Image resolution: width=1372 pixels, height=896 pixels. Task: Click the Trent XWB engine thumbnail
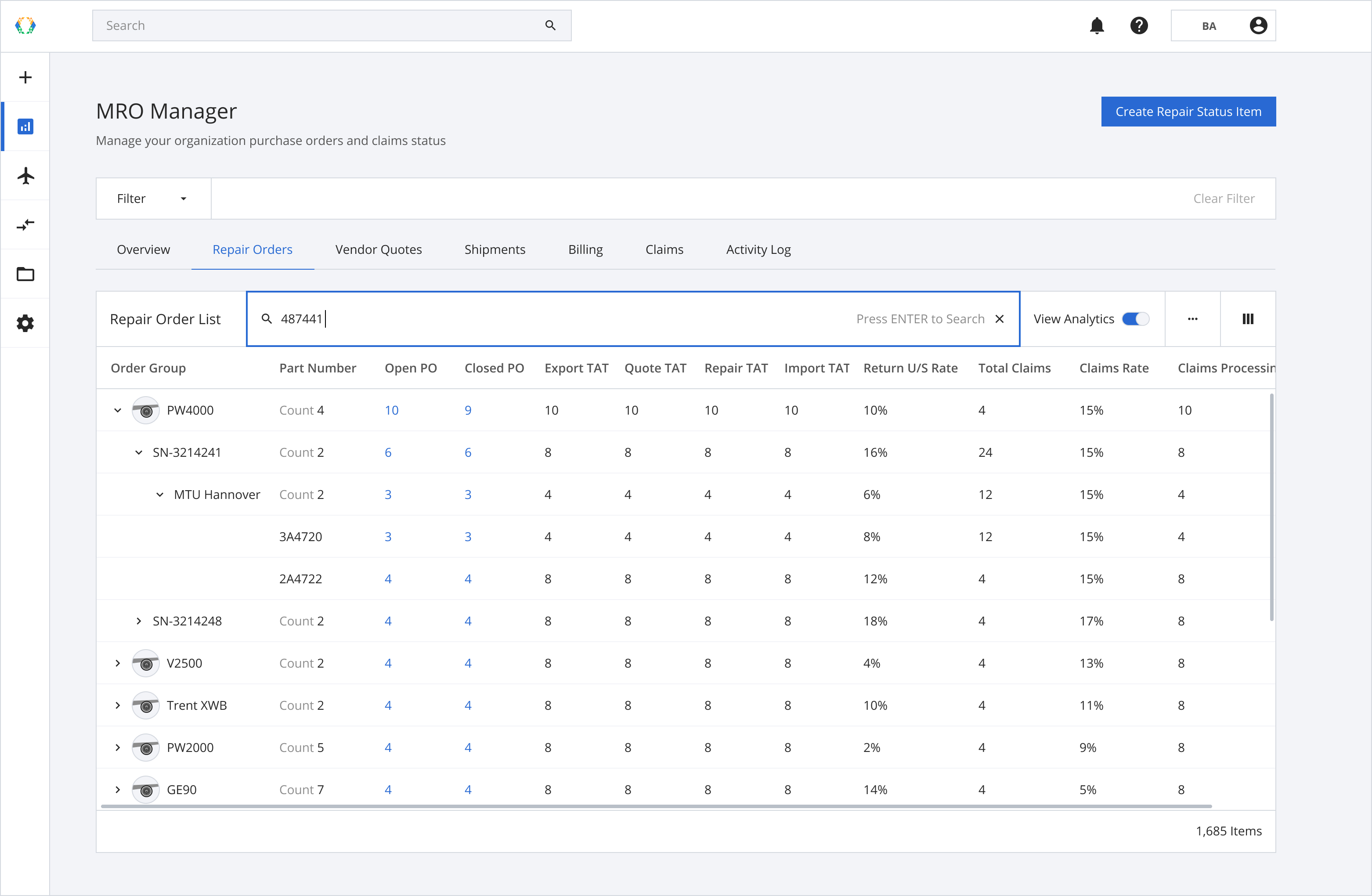tap(146, 705)
